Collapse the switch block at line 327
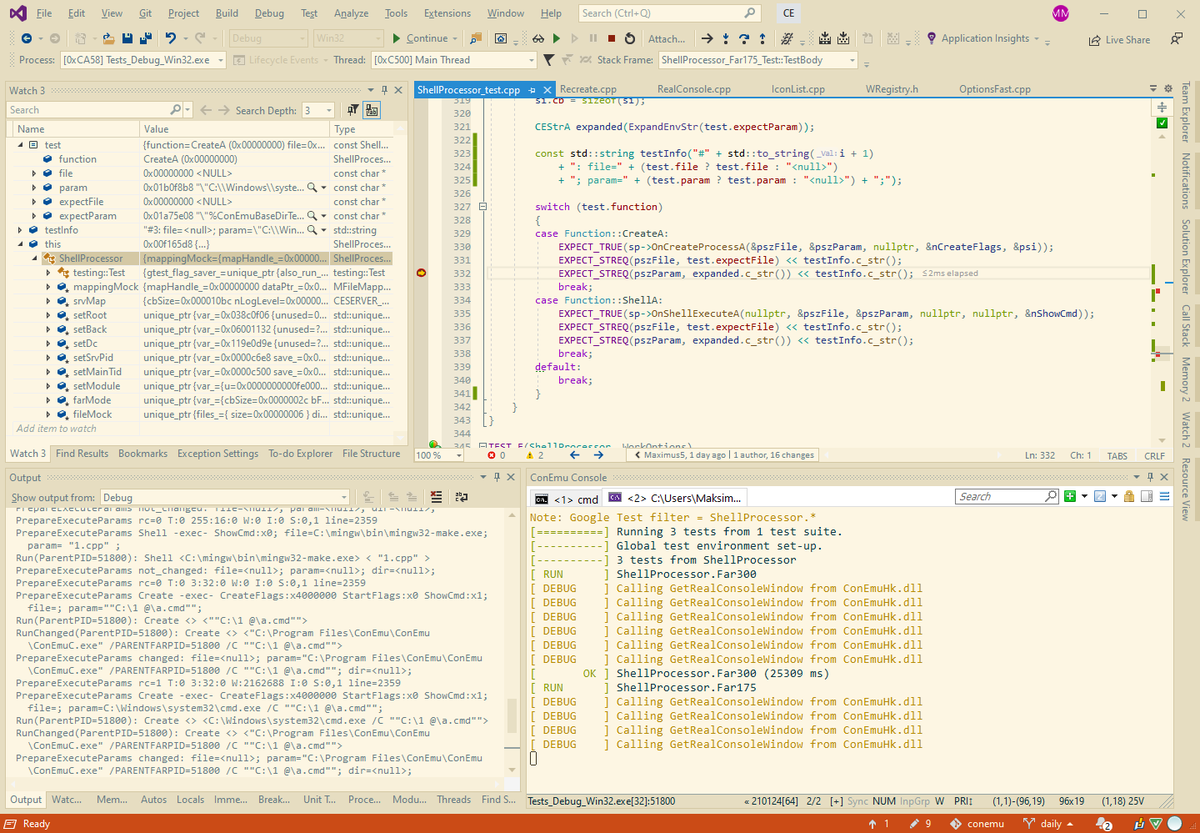This screenshot has height=833, width=1200. click(x=482, y=206)
